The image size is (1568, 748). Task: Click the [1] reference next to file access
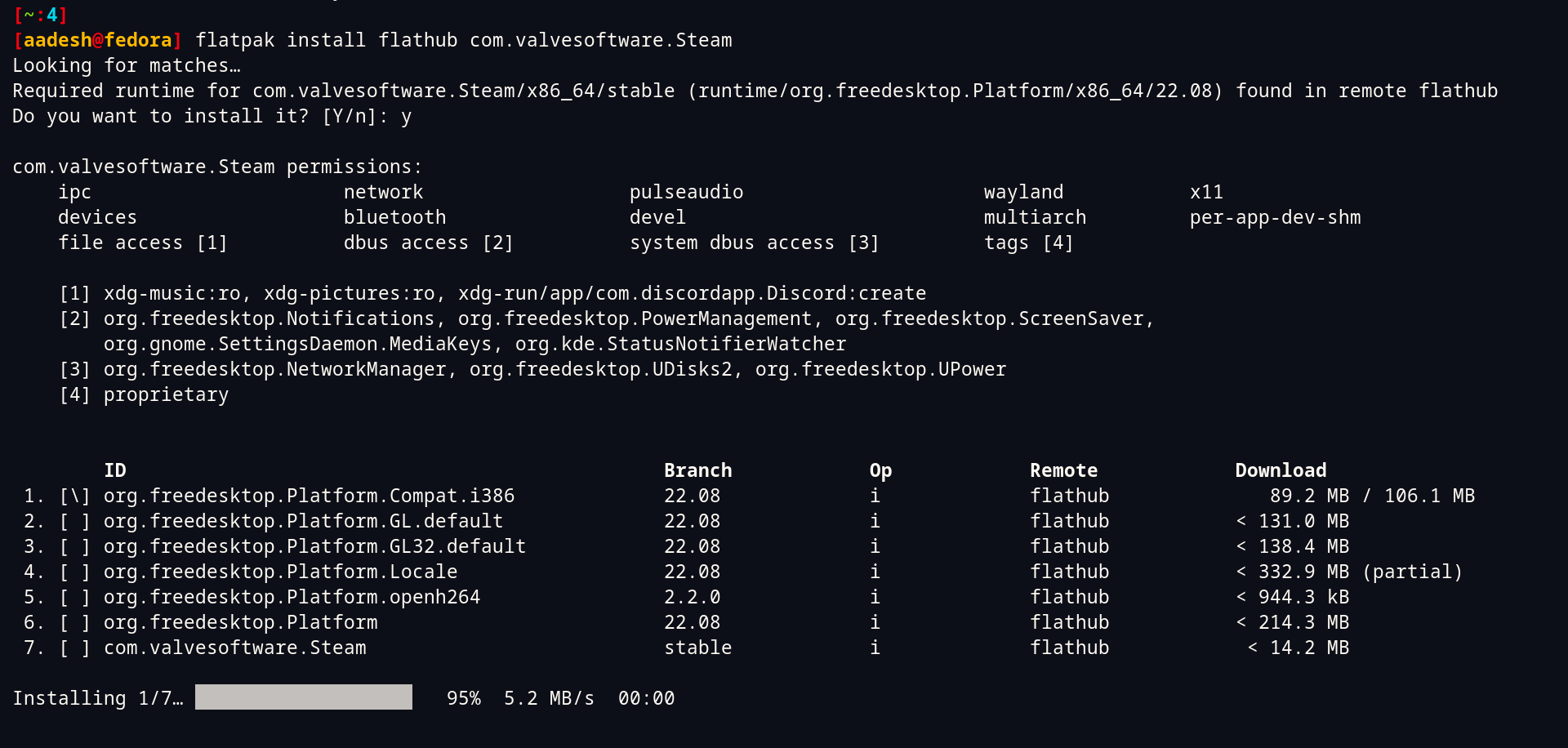[212, 243]
